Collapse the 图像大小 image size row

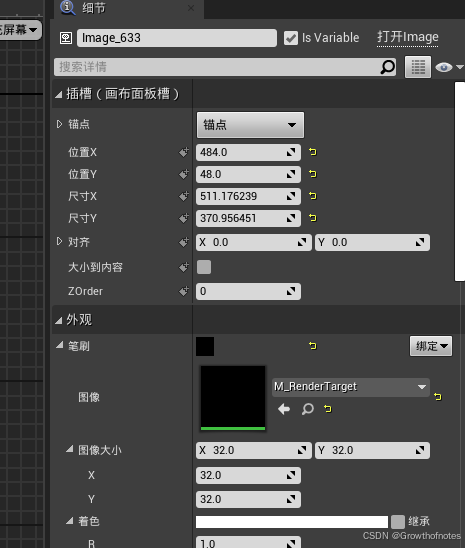click(70, 449)
